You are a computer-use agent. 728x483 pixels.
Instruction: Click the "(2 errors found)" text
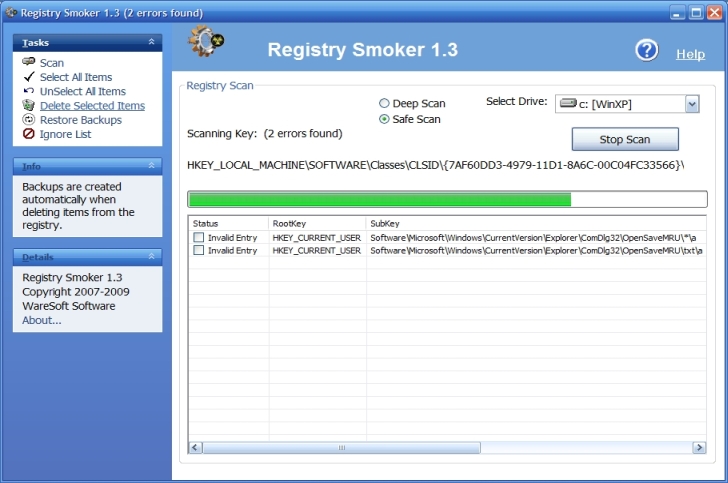(x=303, y=134)
